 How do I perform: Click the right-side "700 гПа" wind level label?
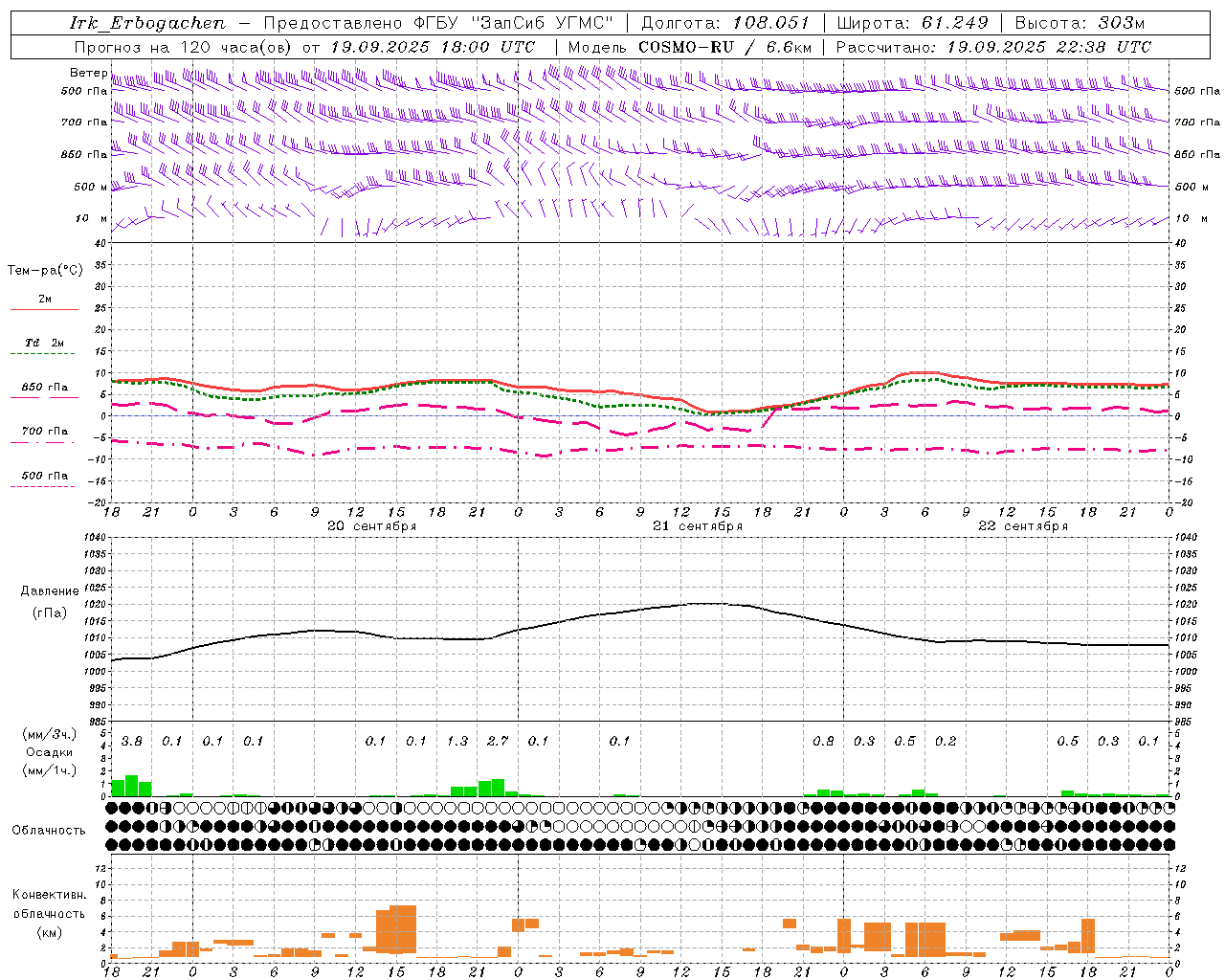pyautogui.click(x=1197, y=122)
